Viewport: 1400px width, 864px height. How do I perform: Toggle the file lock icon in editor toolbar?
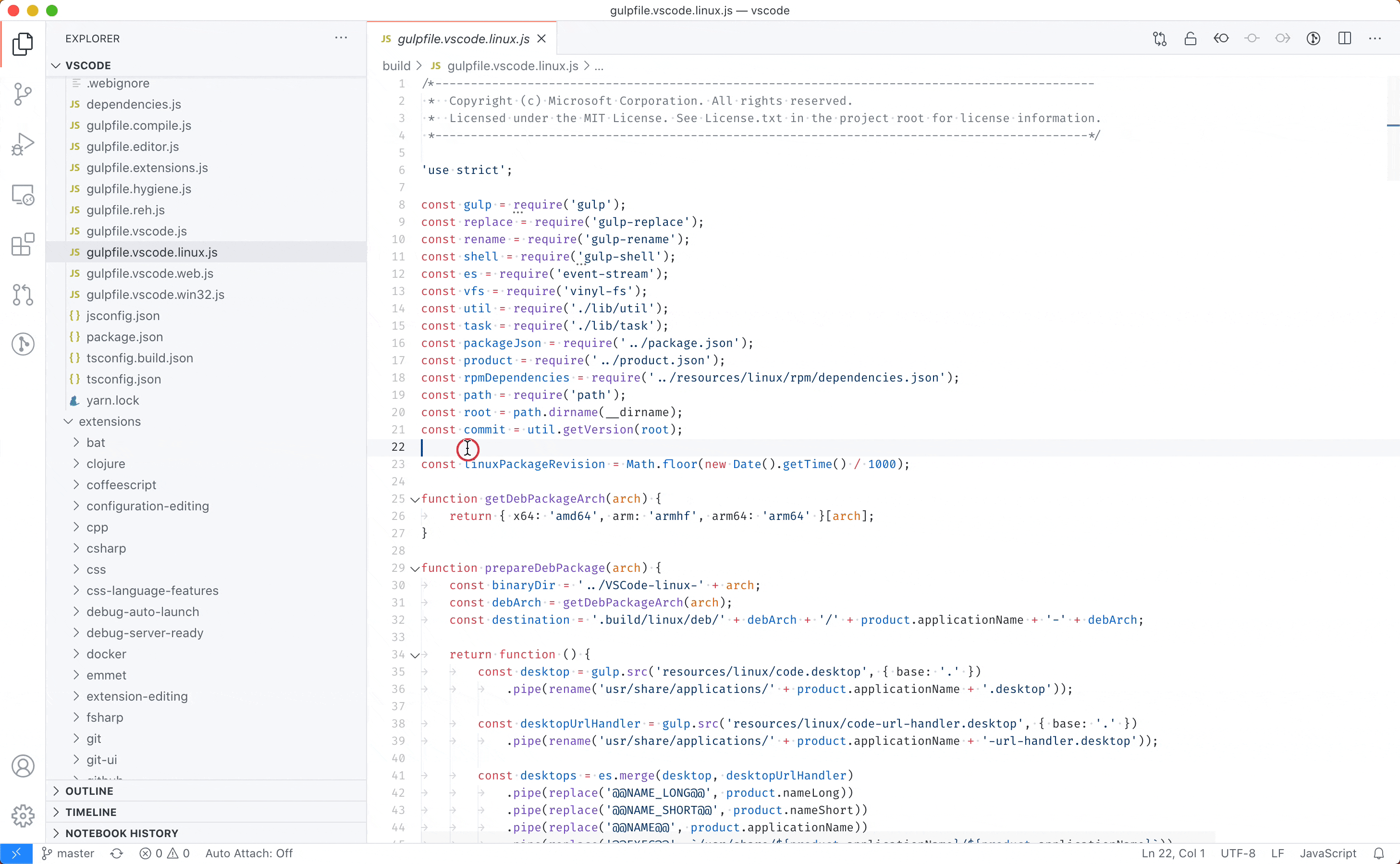coord(1190,38)
